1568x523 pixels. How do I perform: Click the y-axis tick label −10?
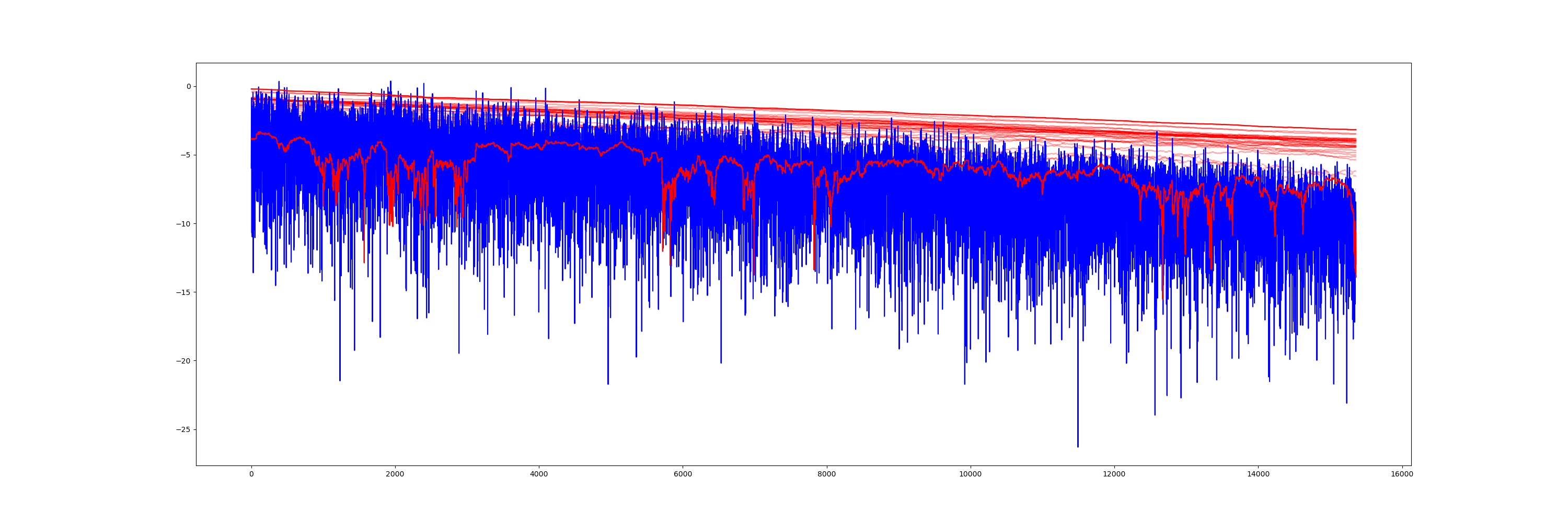(x=183, y=224)
